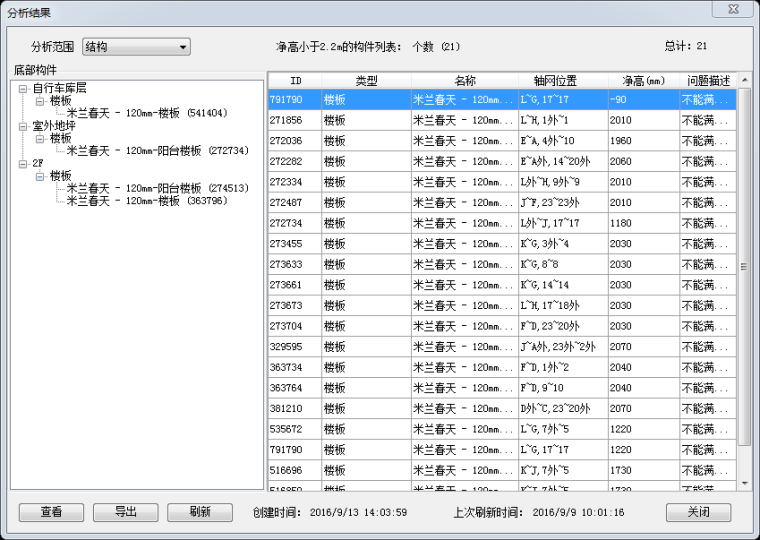
Task: Click the 刷新 button
Action: [200, 512]
